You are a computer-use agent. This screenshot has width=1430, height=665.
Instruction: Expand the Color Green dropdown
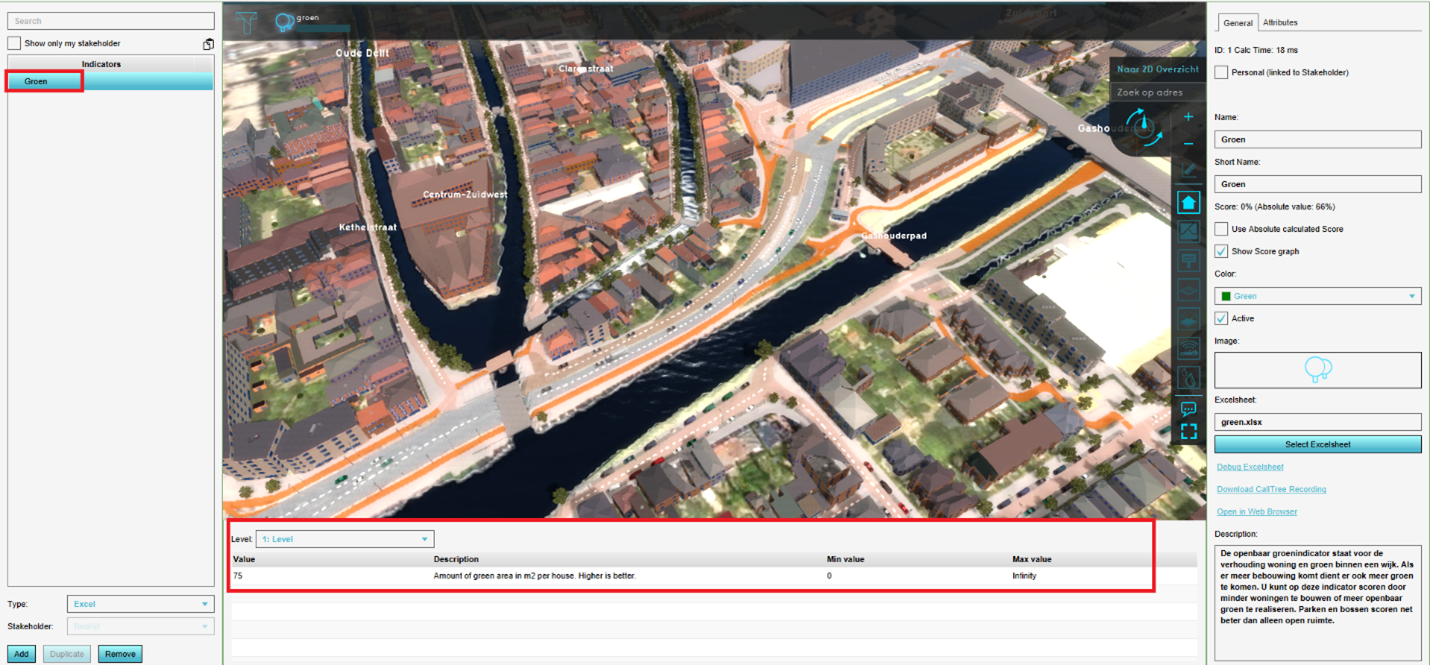pos(1317,296)
